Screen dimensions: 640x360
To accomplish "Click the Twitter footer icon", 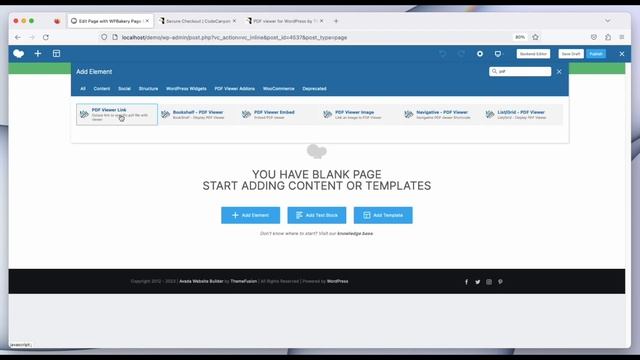I will (478, 282).
